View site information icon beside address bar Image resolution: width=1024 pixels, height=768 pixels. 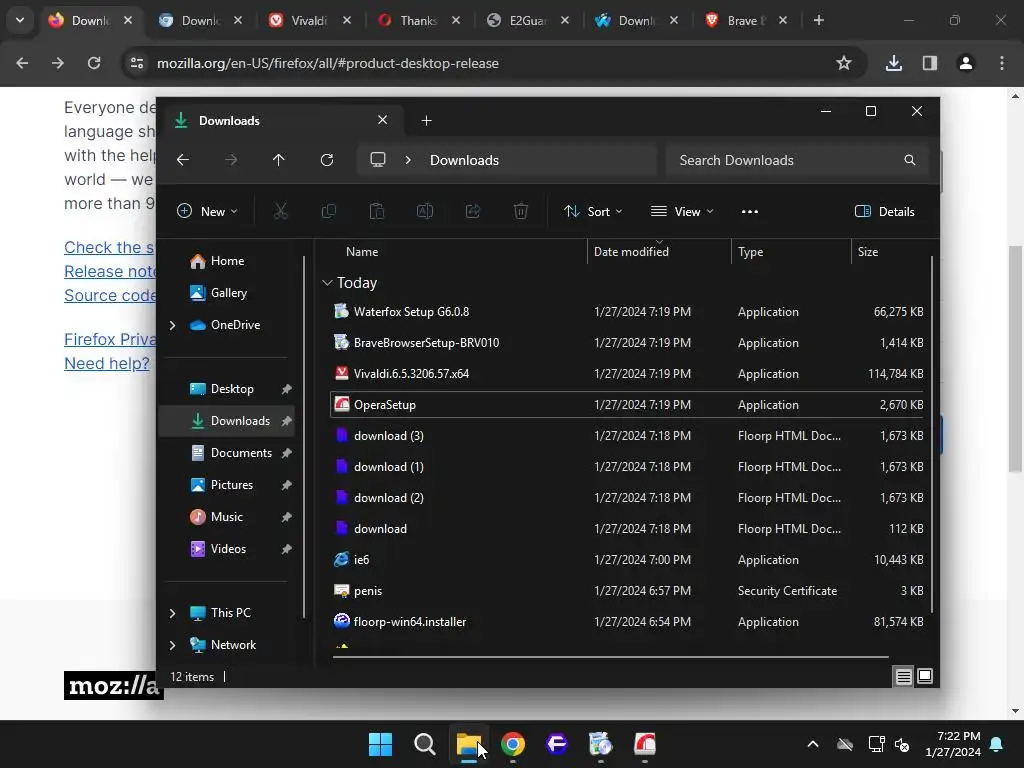pos(137,63)
